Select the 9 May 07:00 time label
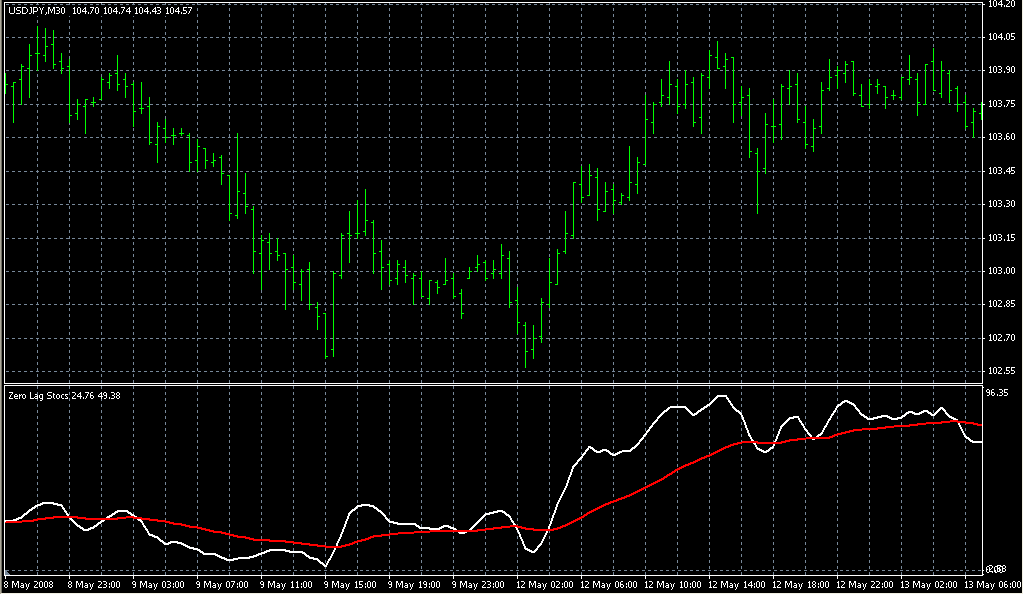 click(x=222, y=585)
